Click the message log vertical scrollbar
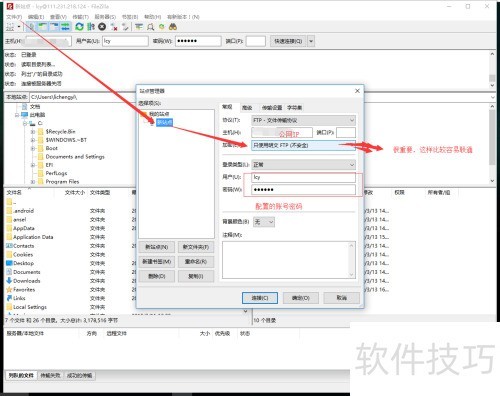 pyautogui.click(x=492, y=69)
